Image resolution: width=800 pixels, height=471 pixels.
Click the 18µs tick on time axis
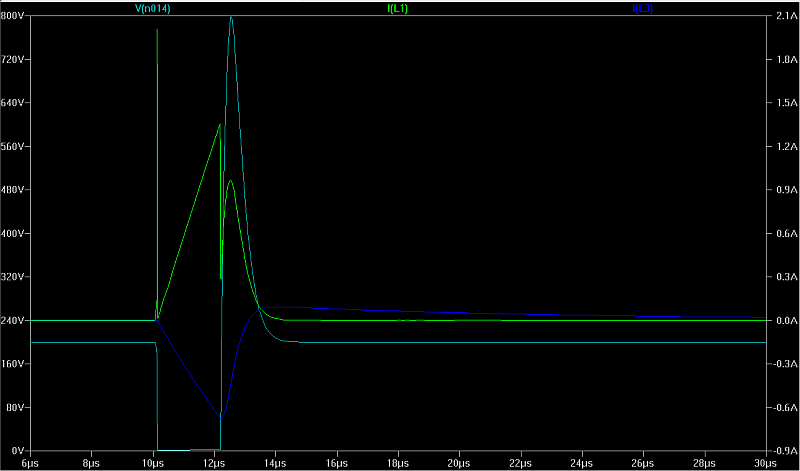click(x=397, y=463)
